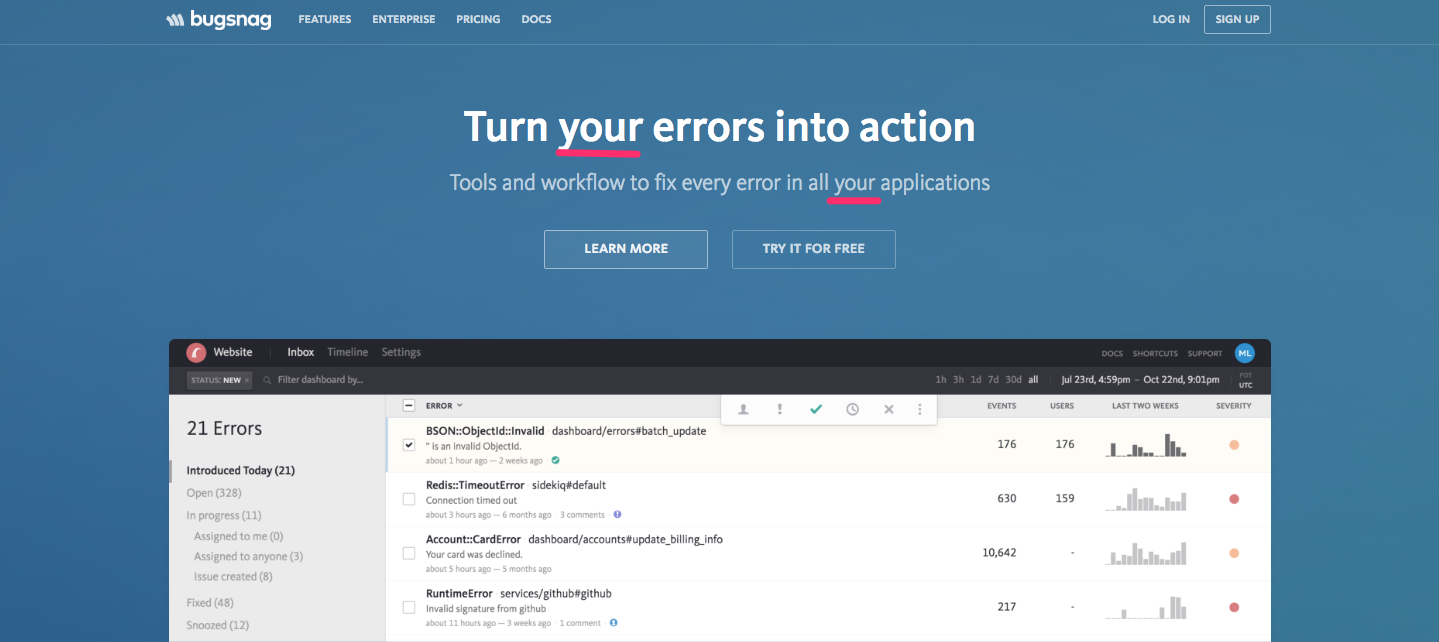
Task: Click the BSON::ObjectId::Invalid error title
Action: pos(485,431)
